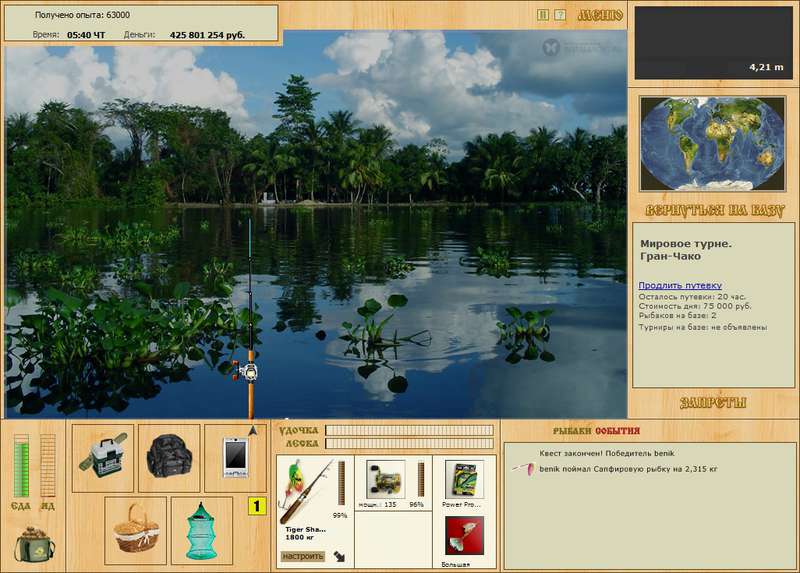Open the Меню menu
Viewport: 800px width, 573px height.
601,15
